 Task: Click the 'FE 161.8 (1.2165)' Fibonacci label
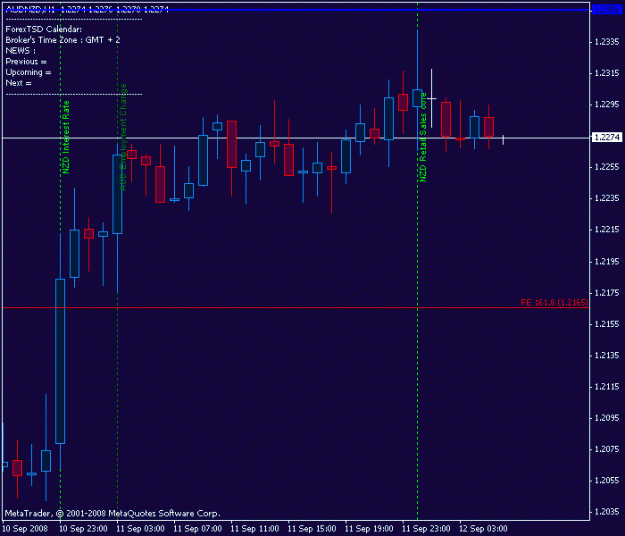click(x=554, y=302)
